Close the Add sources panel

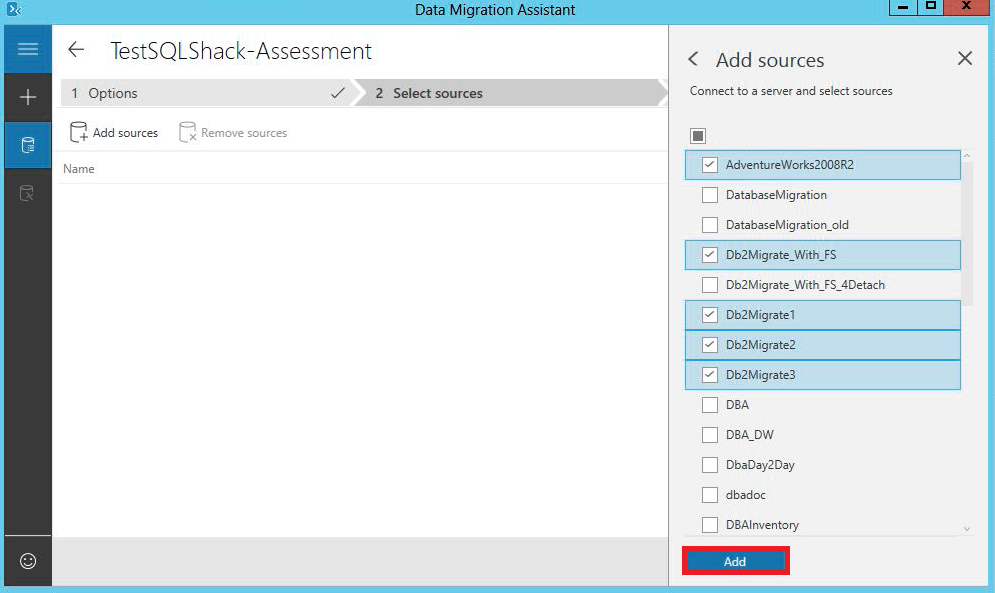[x=964, y=59]
